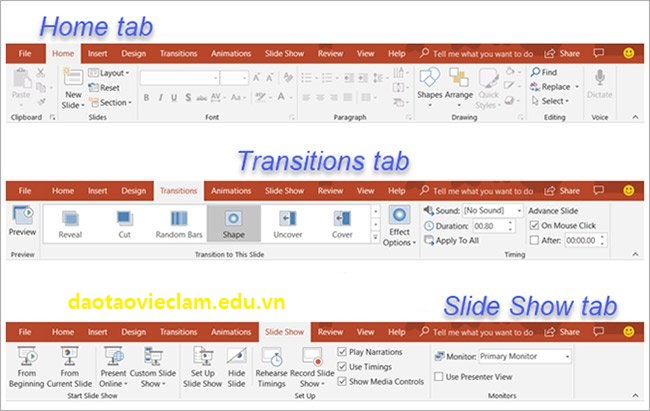650x411 pixels.
Task: Click smiley feedback icon in Home tab ribbon
Action: [x=628, y=53]
